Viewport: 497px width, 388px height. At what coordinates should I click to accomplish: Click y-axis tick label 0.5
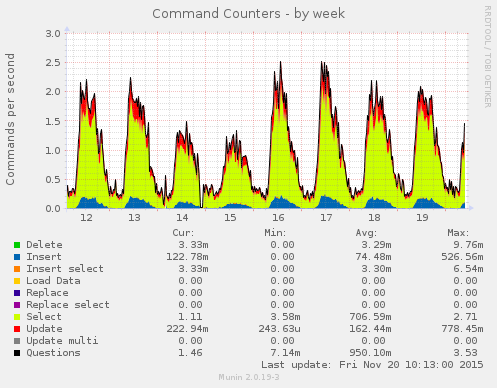[x=53, y=180]
